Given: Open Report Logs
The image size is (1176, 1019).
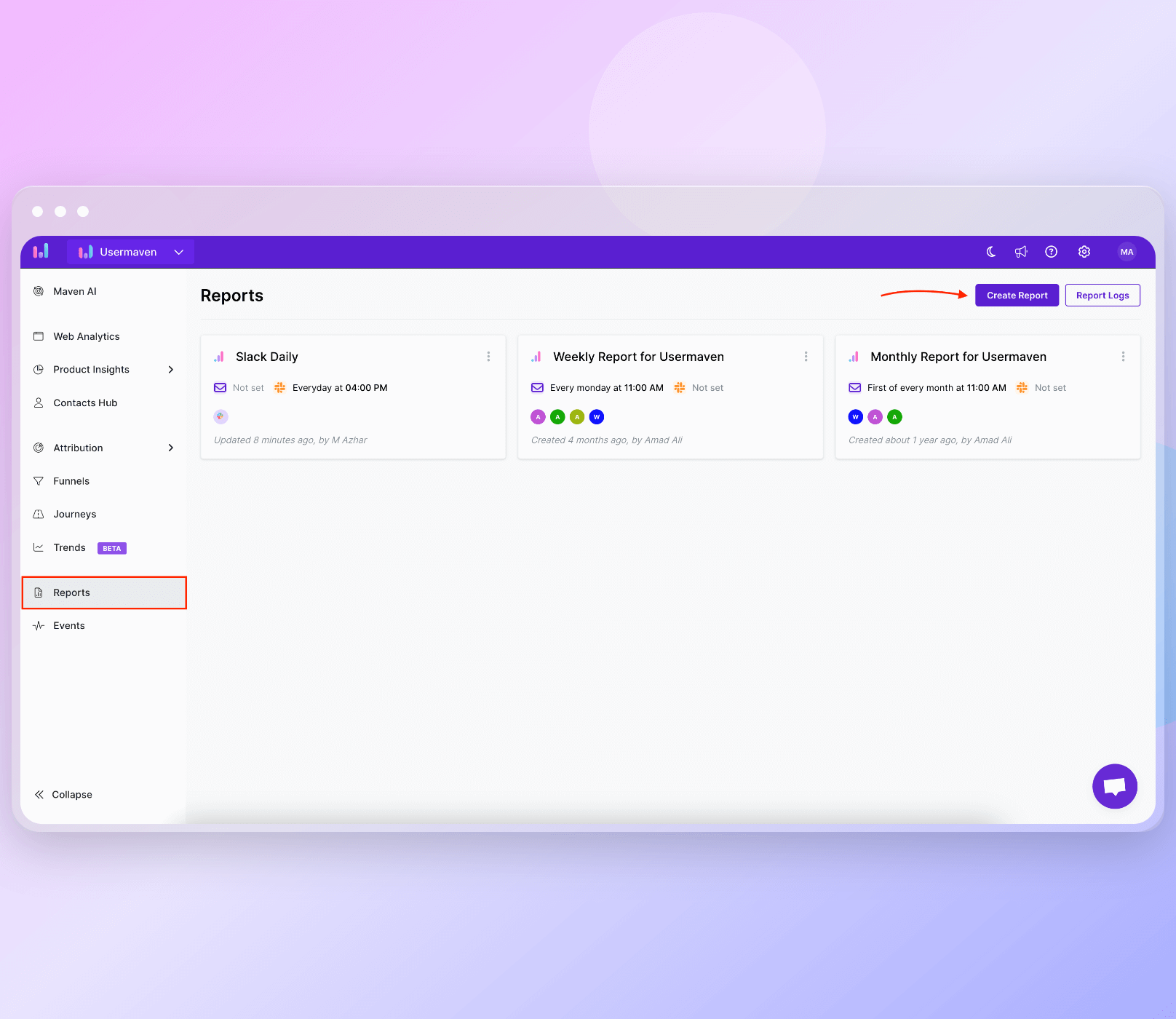Looking at the screenshot, I should (1102, 295).
